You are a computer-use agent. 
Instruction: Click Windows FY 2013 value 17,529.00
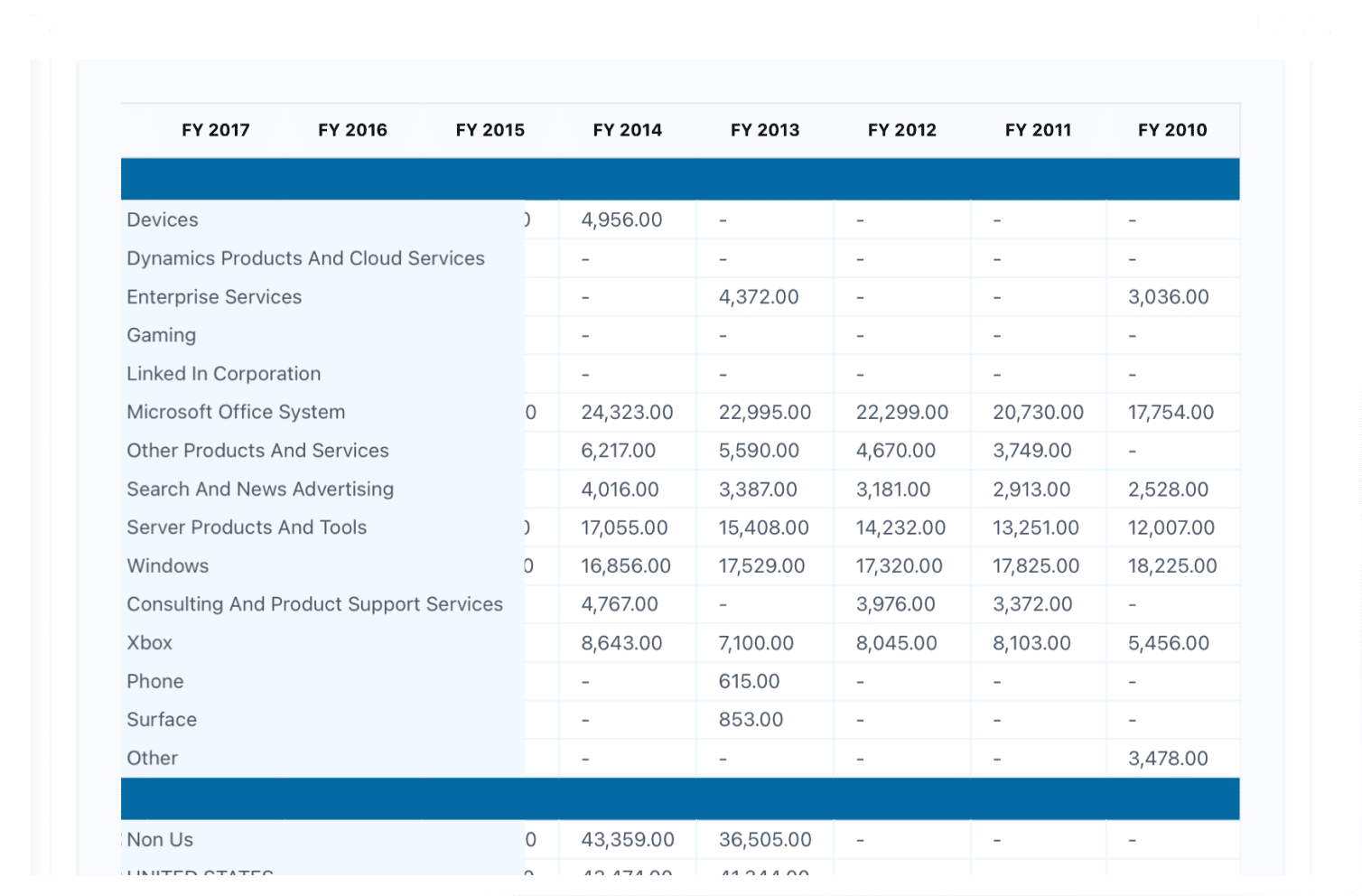[761, 566]
